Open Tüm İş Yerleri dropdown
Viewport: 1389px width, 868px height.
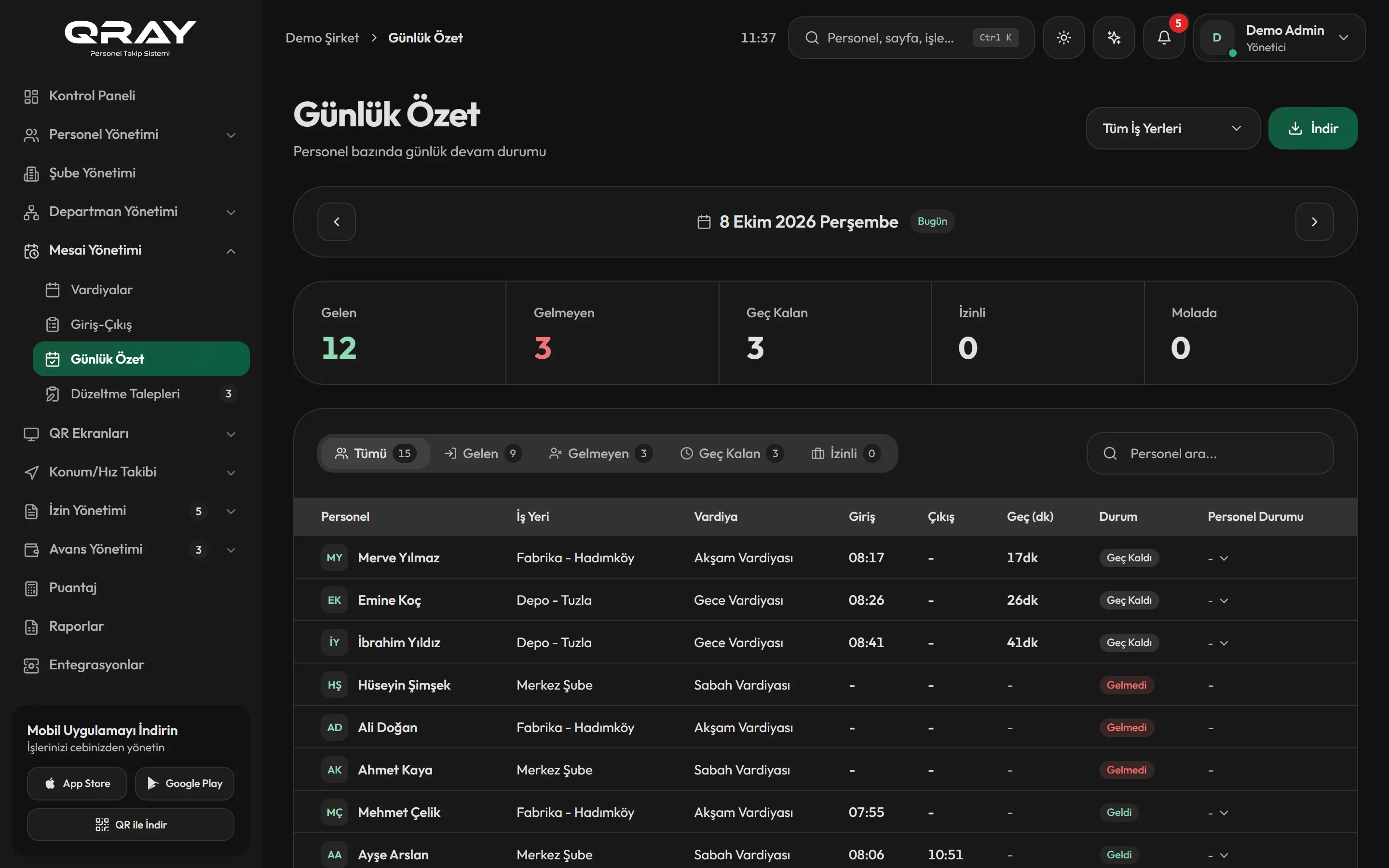click(x=1172, y=129)
